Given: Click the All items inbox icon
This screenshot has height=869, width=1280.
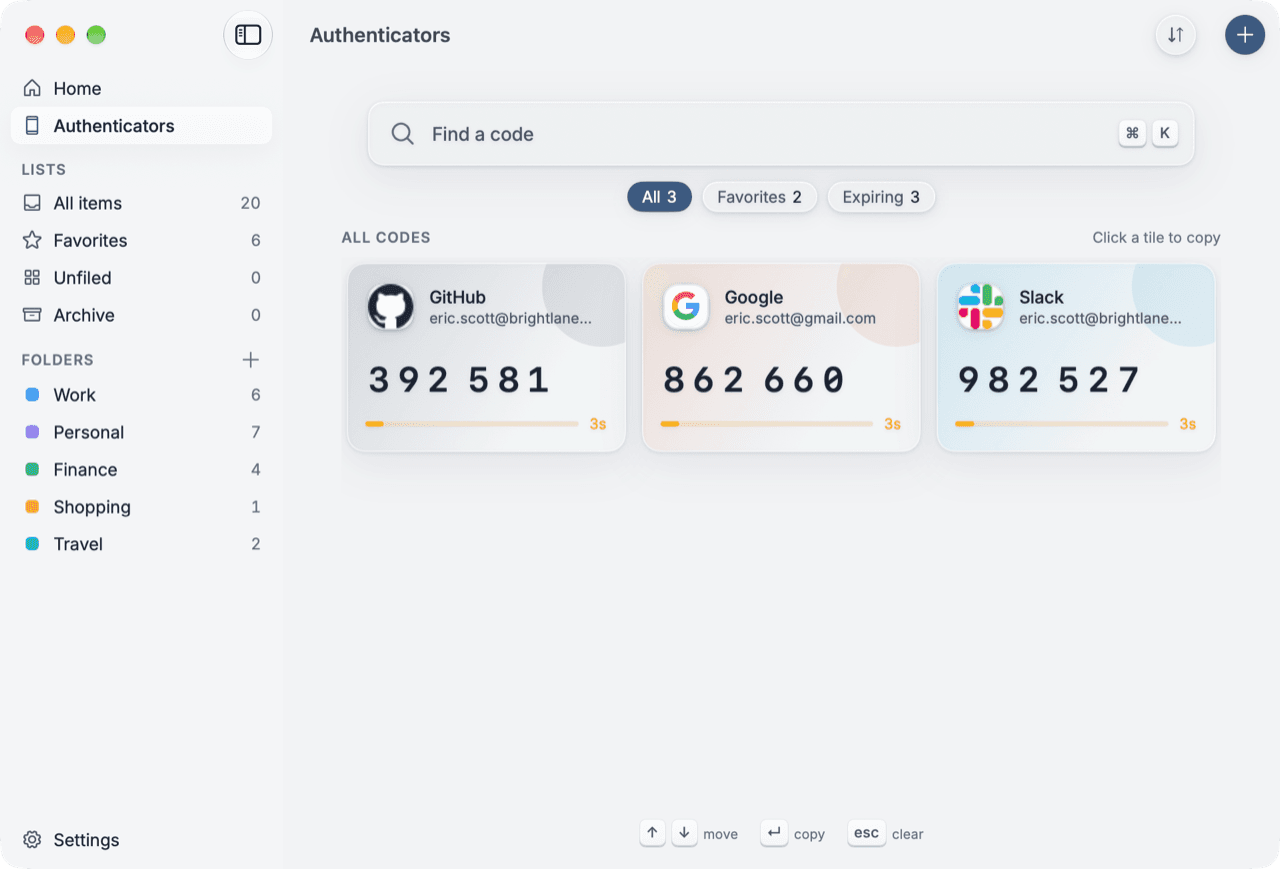Looking at the screenshot, I should [32, 203].
